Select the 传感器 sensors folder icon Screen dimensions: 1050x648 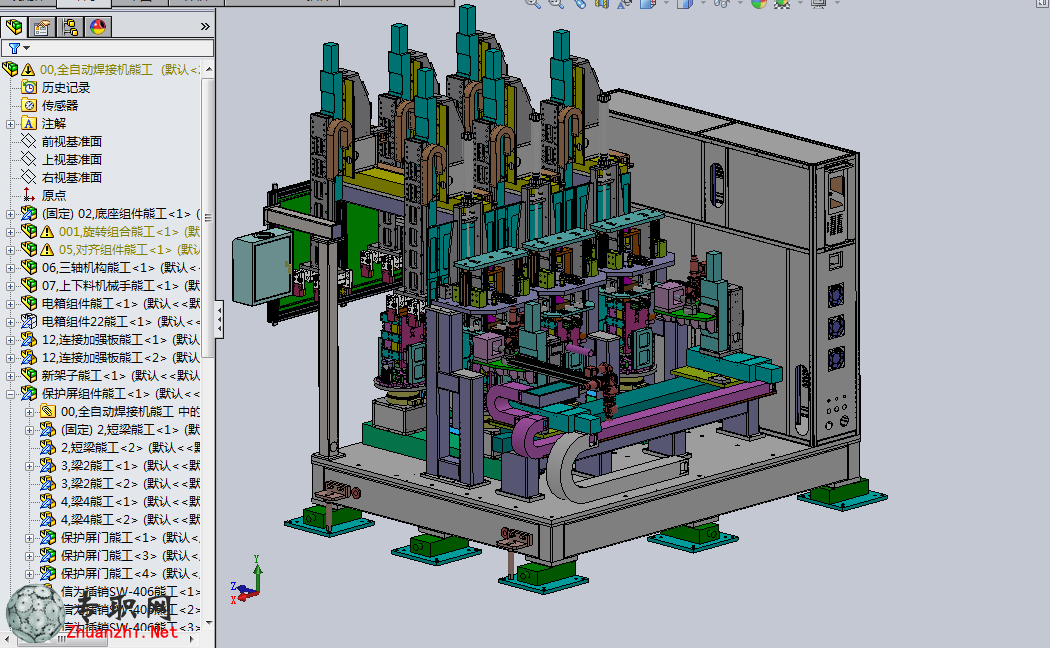(x=29, y=105)
